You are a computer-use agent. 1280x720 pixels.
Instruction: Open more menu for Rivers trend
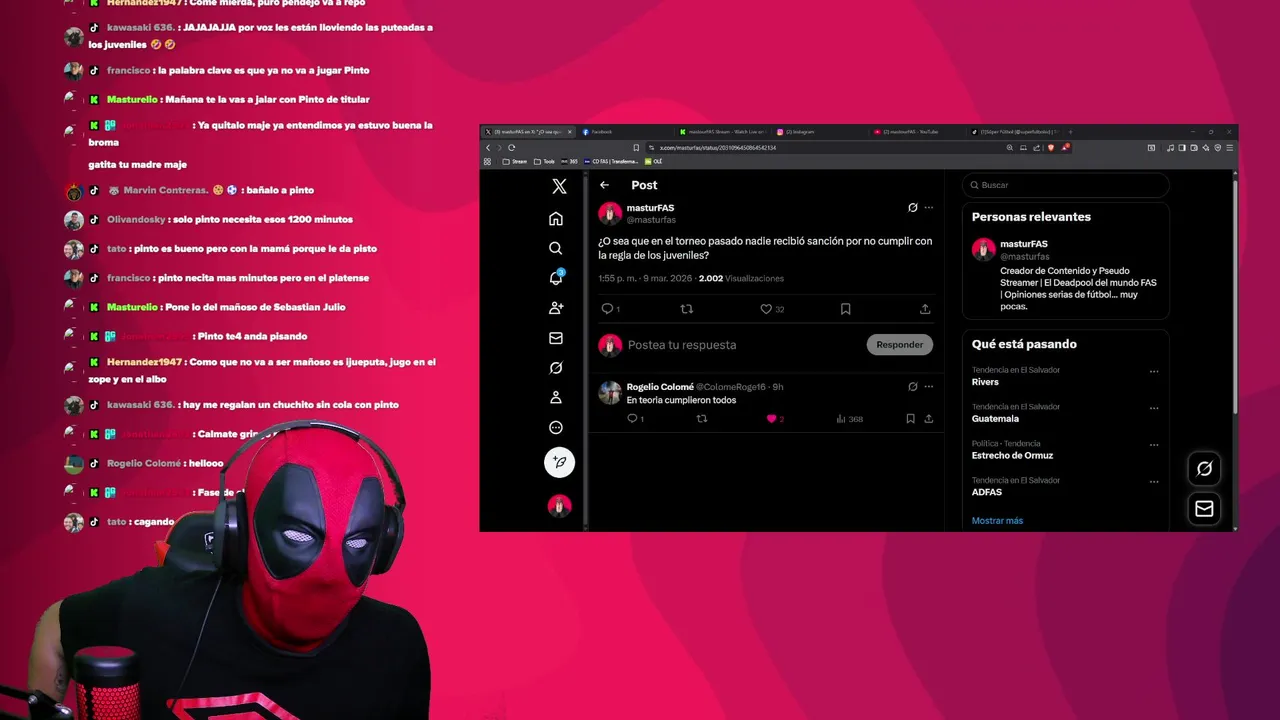click(1154, 371)
